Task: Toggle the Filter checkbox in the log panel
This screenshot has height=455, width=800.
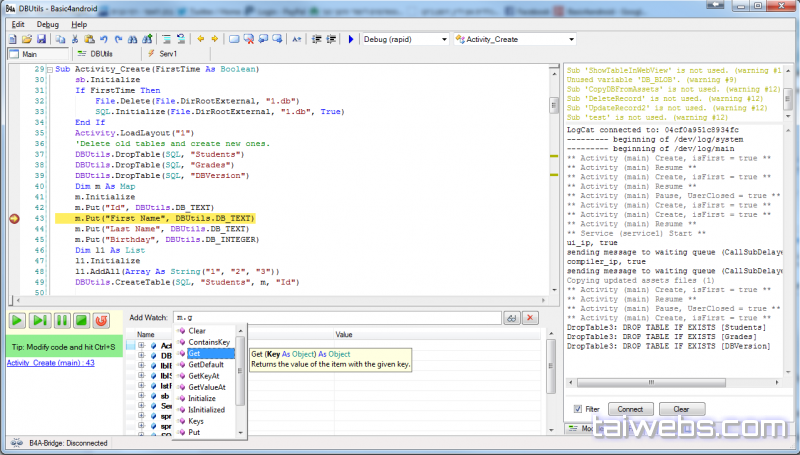Action: pyautogui.click(x=579, y=409)
